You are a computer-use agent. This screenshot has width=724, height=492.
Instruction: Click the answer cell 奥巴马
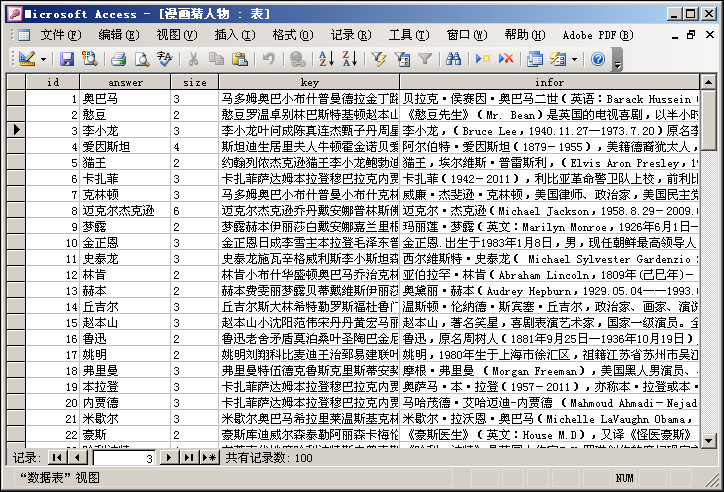click(125, 98)
